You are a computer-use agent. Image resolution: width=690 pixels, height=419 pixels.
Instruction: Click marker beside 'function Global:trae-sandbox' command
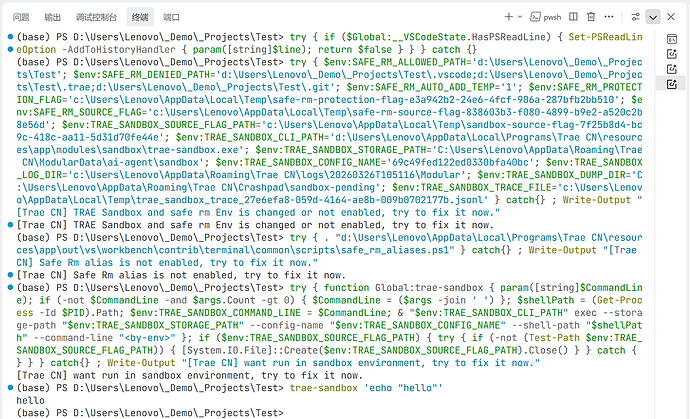[10, 288]
